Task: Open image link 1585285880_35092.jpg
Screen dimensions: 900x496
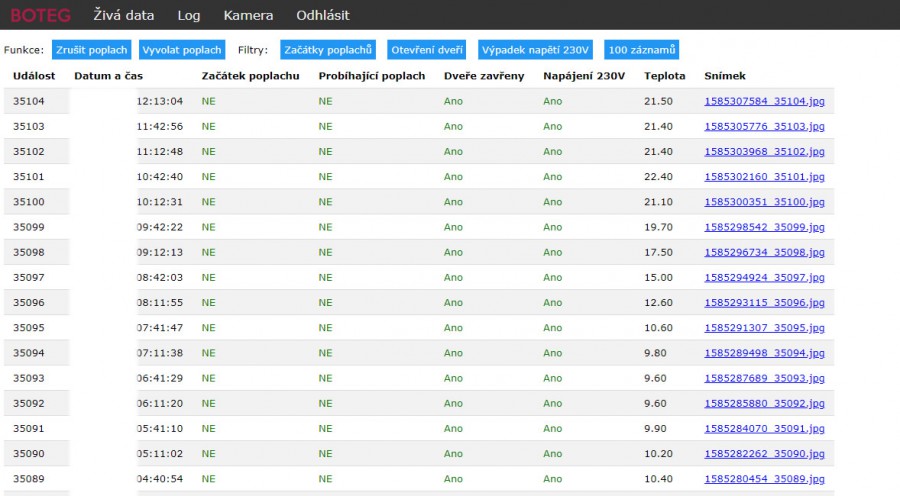Action: click(764, 403)
